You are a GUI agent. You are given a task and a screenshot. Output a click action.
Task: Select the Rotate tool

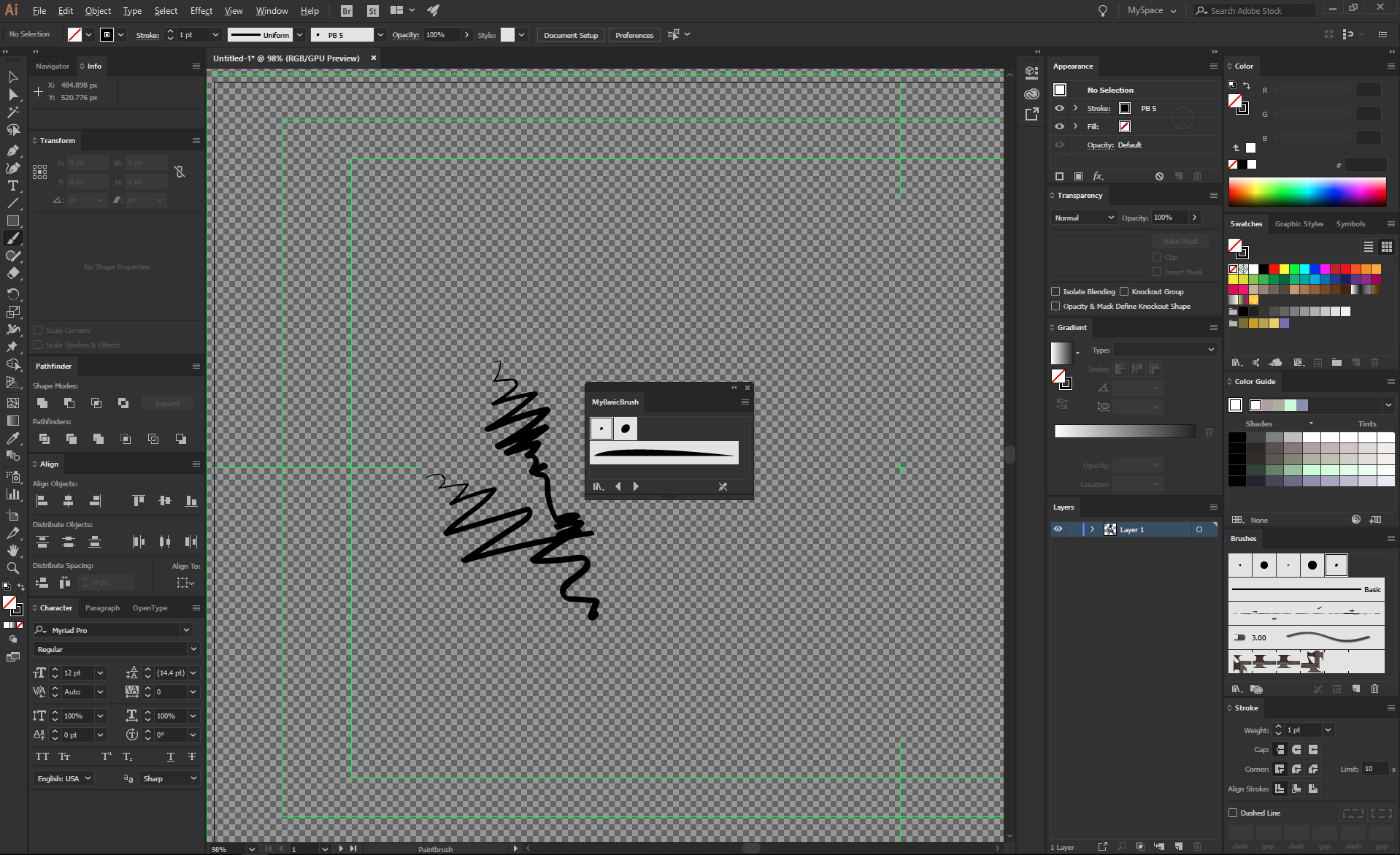(12, 294)
